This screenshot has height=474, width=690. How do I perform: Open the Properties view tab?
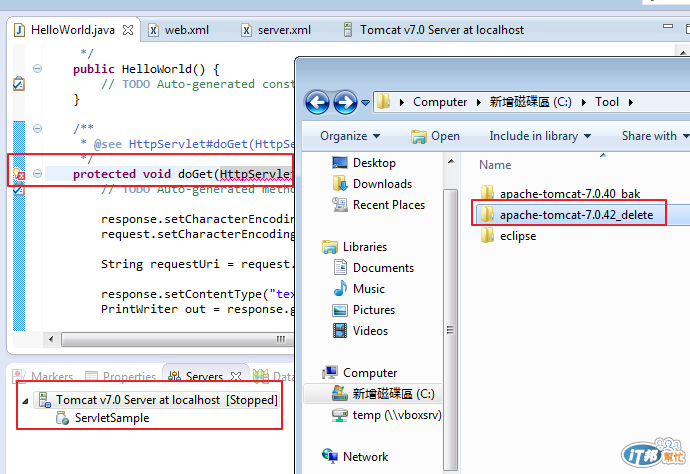pyautogui.click(x=121, y=376)
